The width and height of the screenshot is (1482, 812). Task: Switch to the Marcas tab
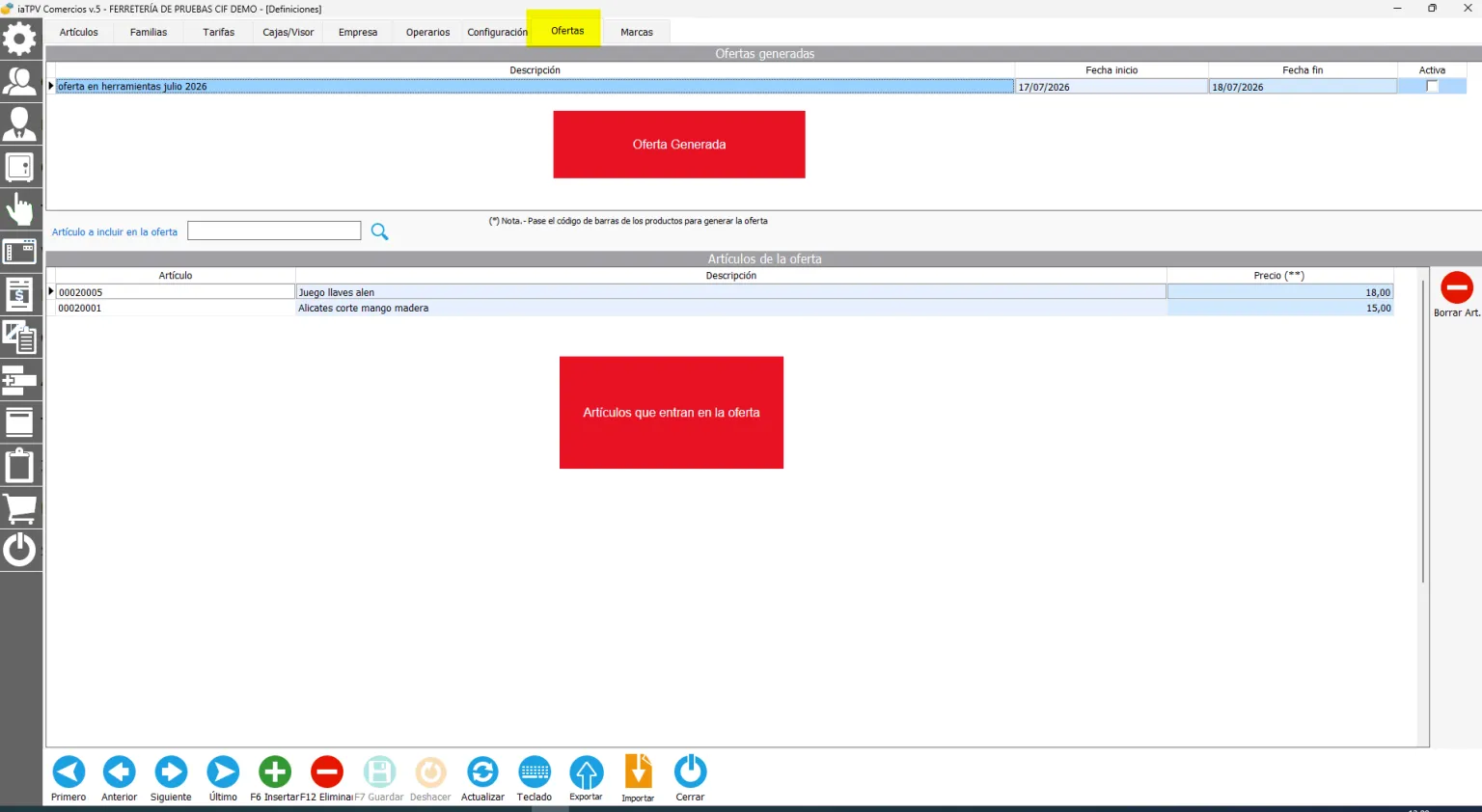(x=637, y=32)
